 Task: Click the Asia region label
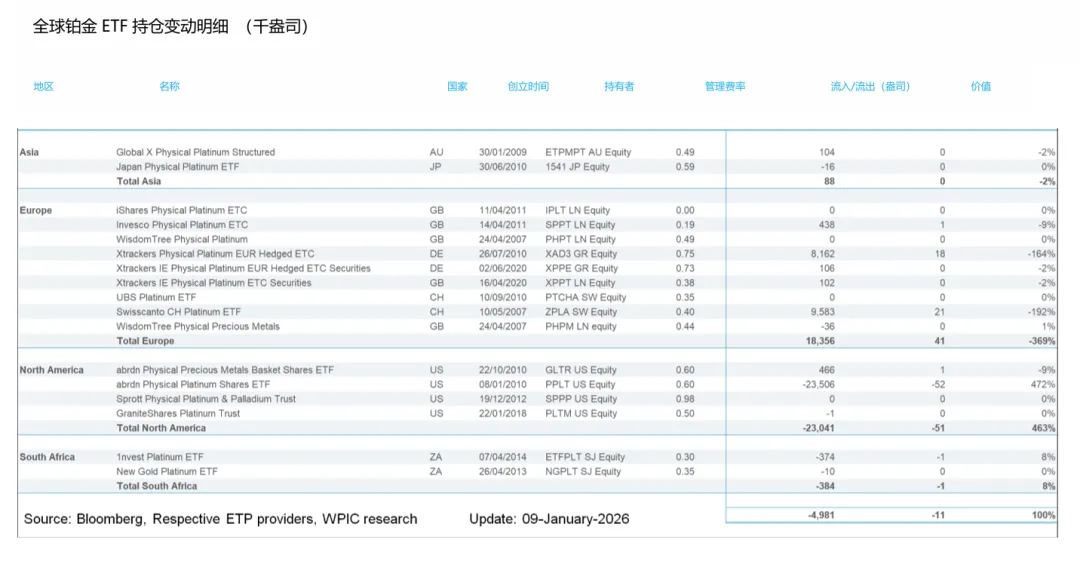click(x=29, y=152)
